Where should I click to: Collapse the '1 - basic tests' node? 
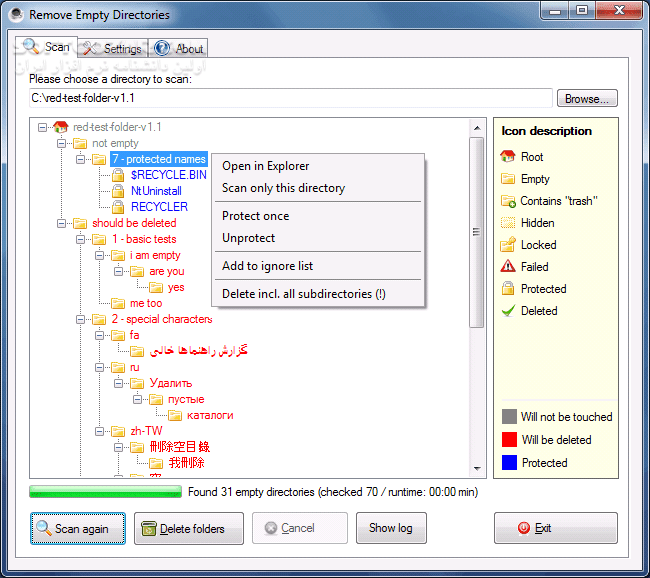tap(80, 239)
